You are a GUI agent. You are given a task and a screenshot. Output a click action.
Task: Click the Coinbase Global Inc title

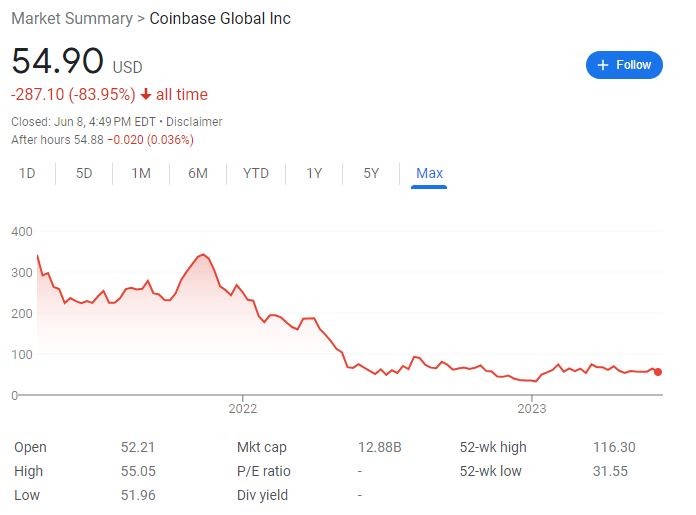point(220,19)
